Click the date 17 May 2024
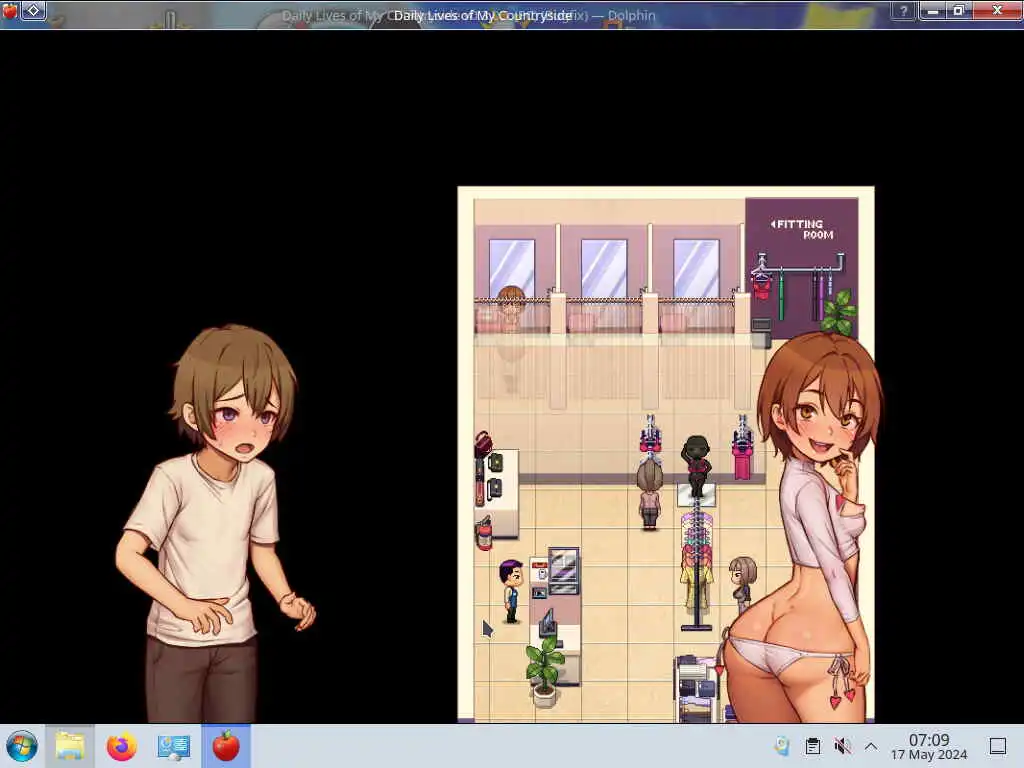The width and height of the screenshot is (1024, 768). pyautogui.click(x=929, y=755)
